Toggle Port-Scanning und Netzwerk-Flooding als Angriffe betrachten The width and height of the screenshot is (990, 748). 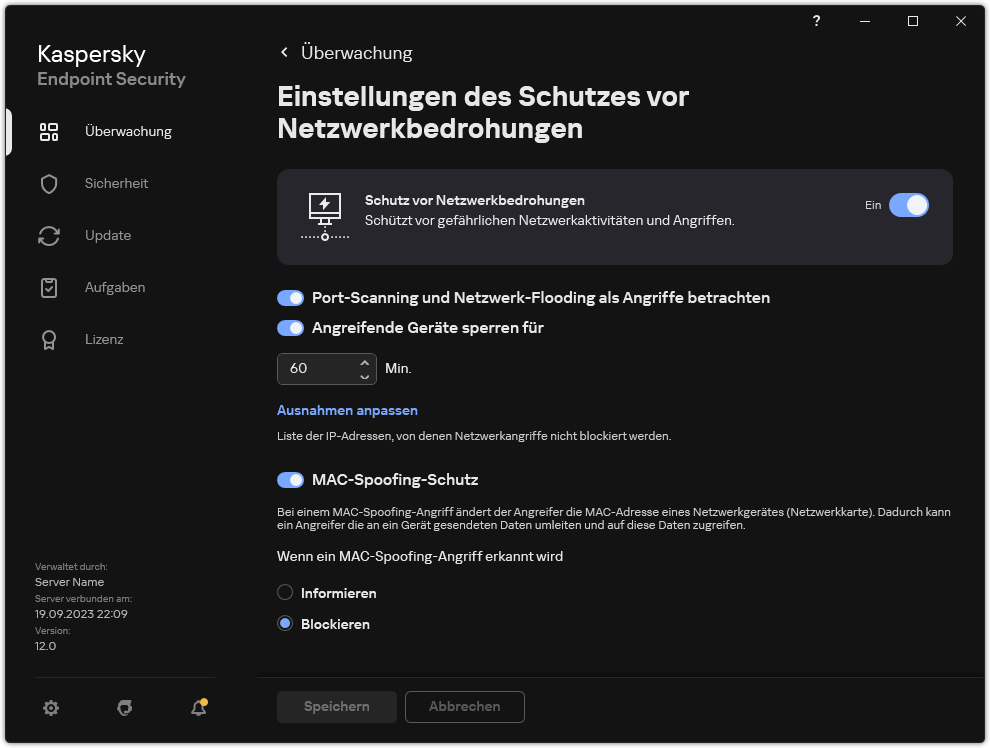[290, 298]
